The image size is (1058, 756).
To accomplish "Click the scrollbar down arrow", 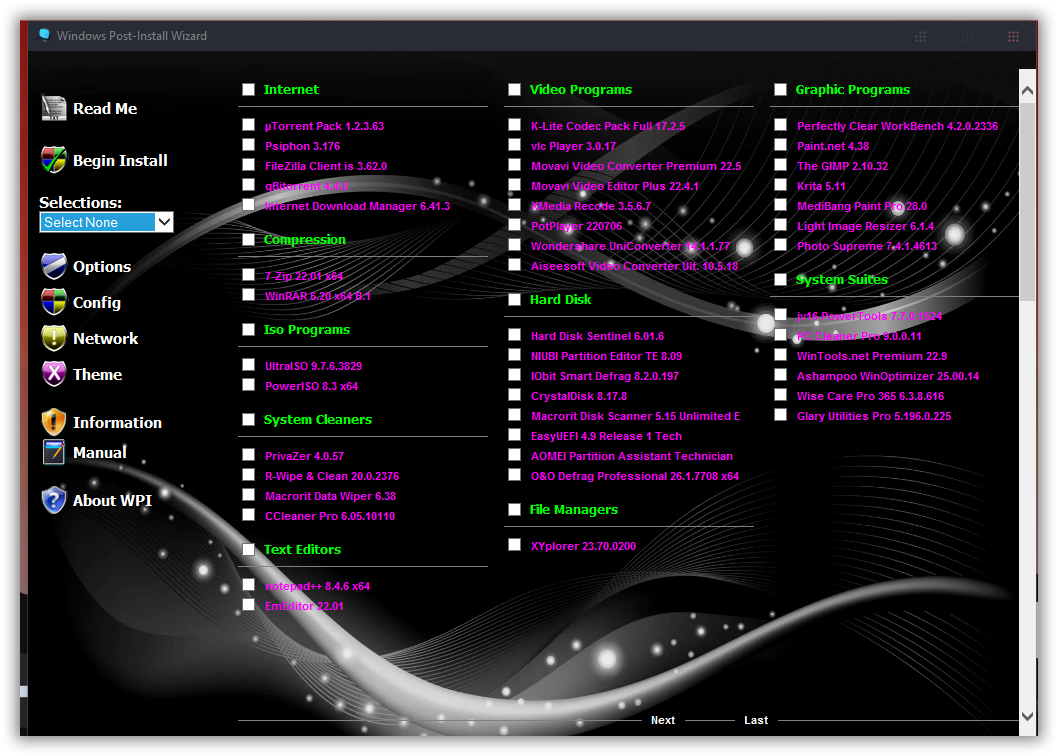I will click(x=1027, y=716).
